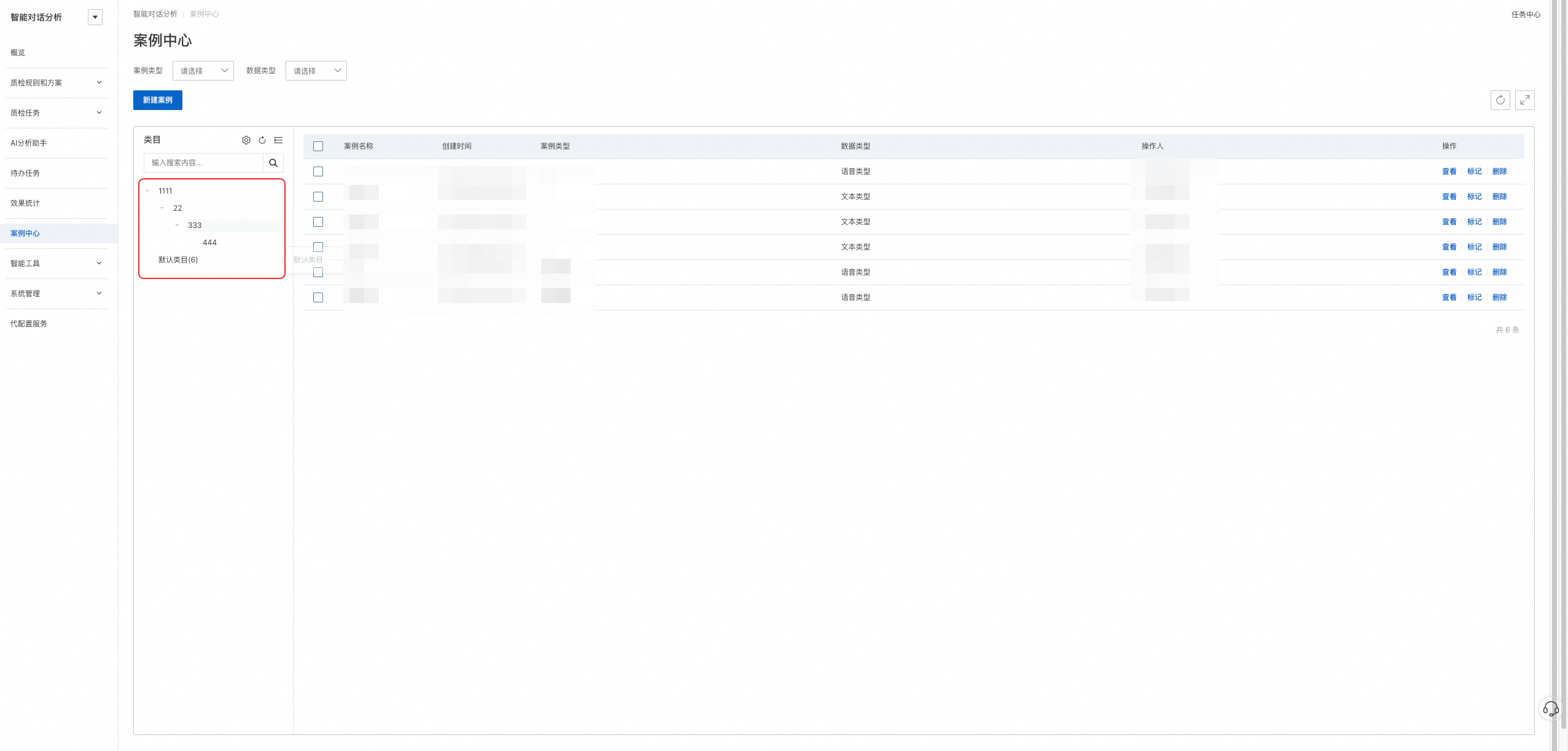Click the category list collapse icon
1568x751 pixels.
click(278, 140)
